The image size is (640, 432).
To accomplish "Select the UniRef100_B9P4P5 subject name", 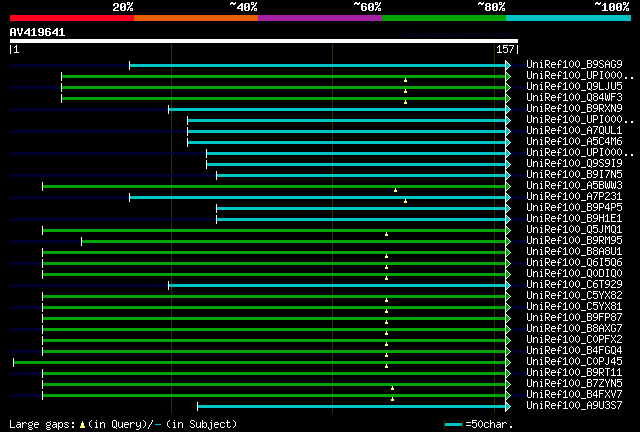I will (x=574, y=207).
